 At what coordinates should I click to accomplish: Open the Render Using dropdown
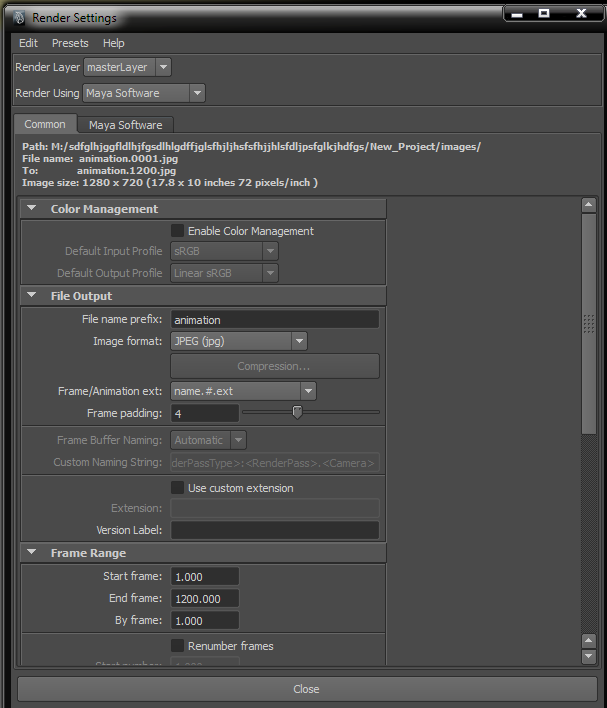click(144, 93)
